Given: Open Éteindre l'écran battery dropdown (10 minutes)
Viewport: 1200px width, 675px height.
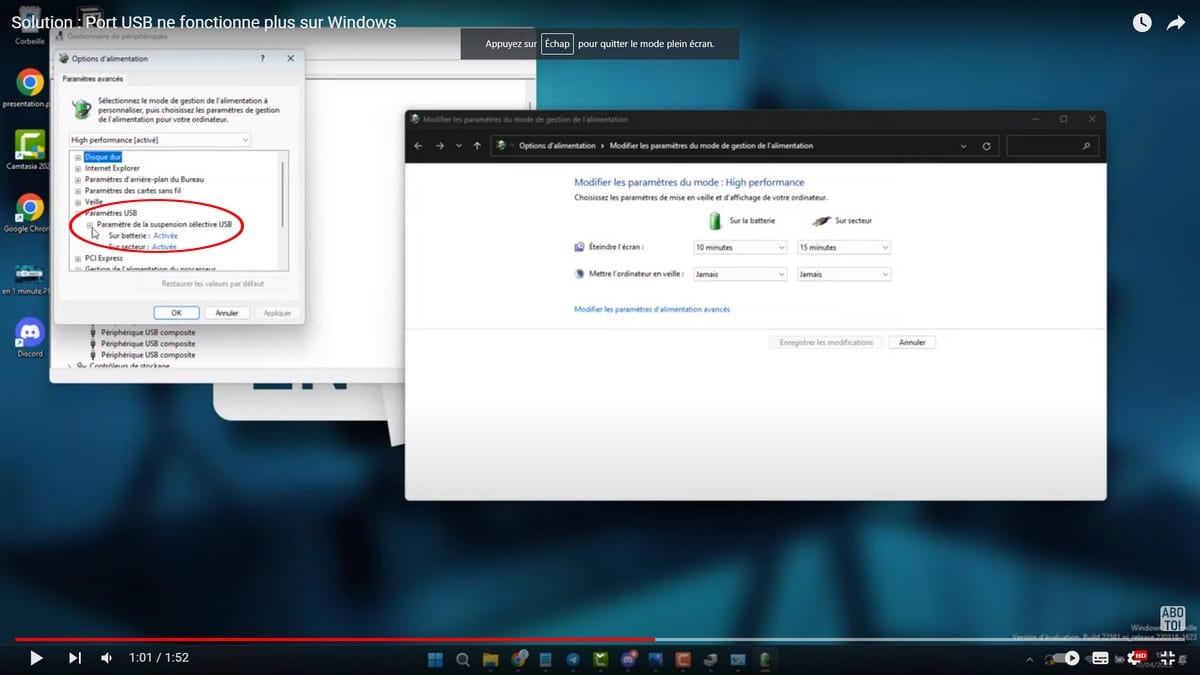Looking at the screenshot, I should point(740,247).
